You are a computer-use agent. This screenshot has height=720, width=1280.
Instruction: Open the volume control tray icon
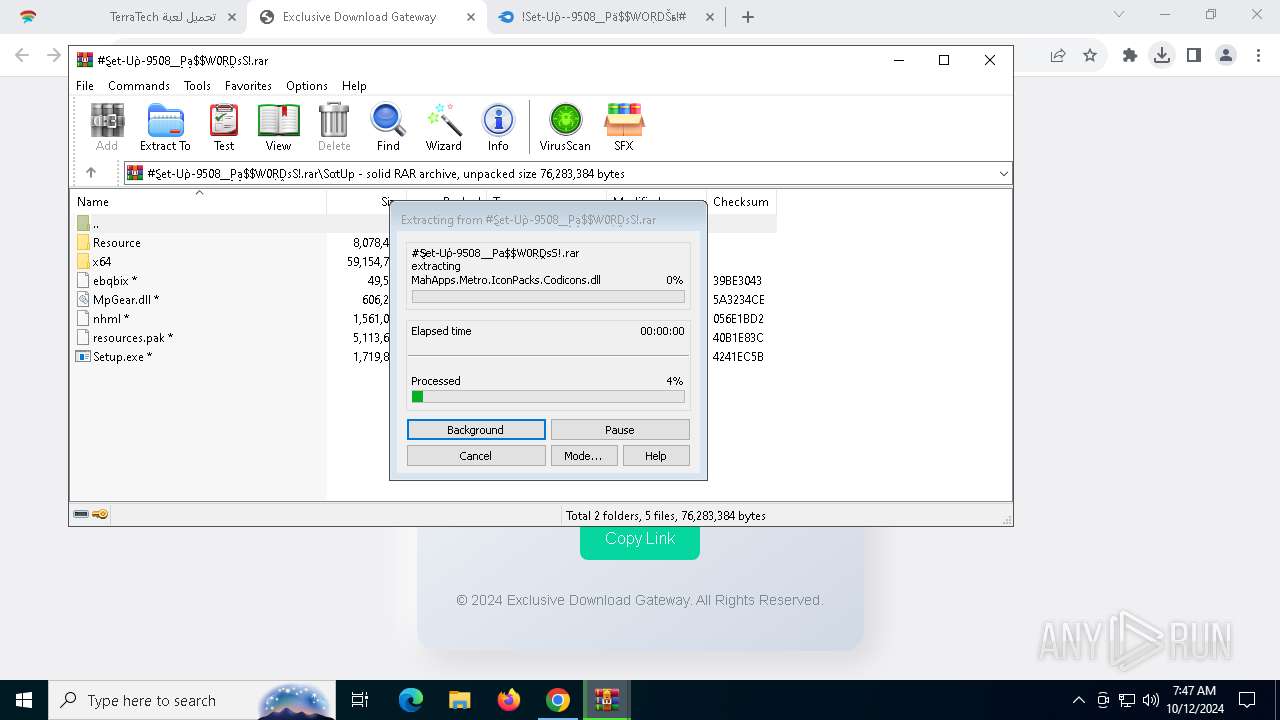pyautogui.click(x=1151, y=700)
